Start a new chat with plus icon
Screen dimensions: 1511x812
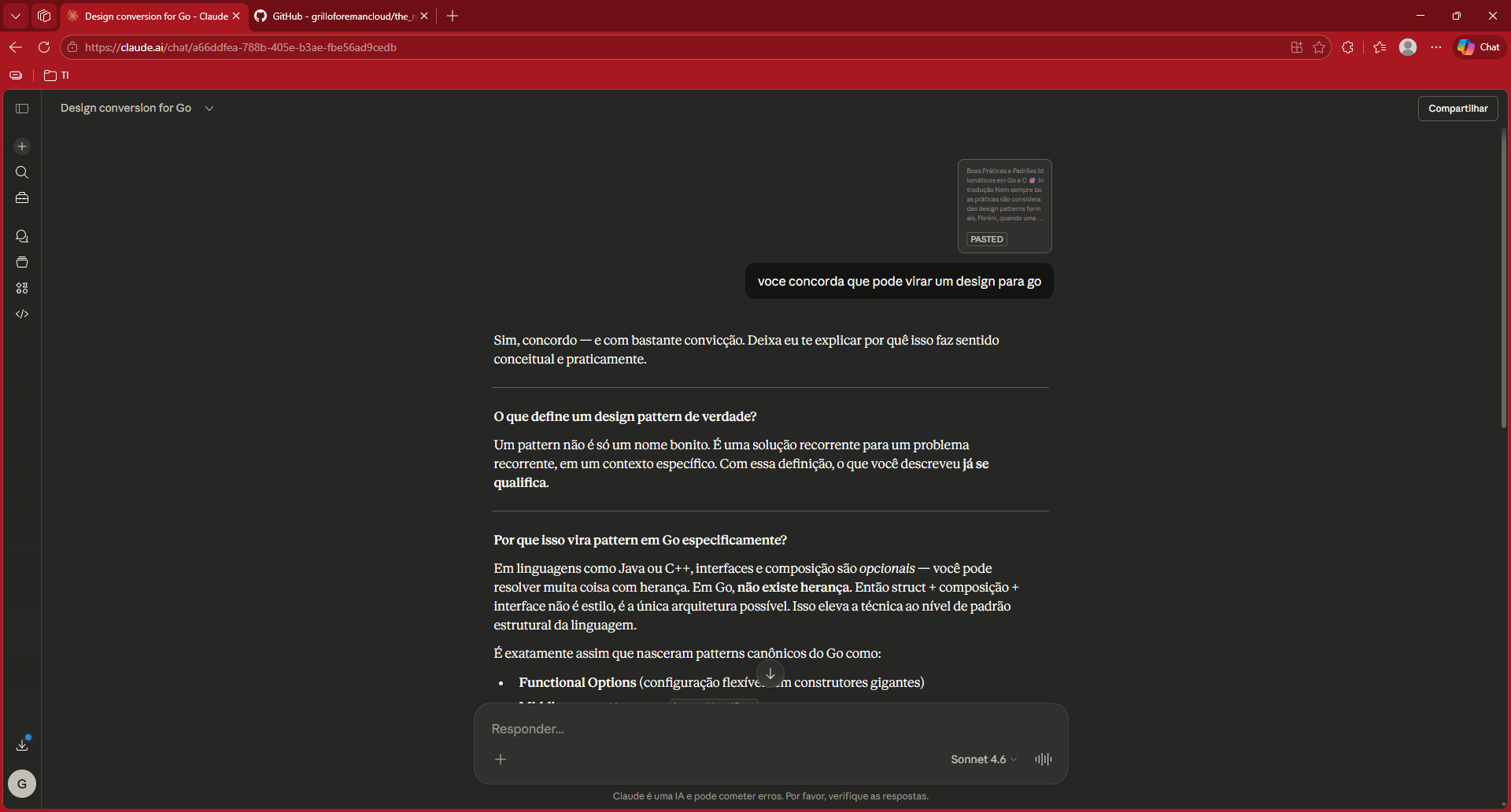[x=22, y=146]
